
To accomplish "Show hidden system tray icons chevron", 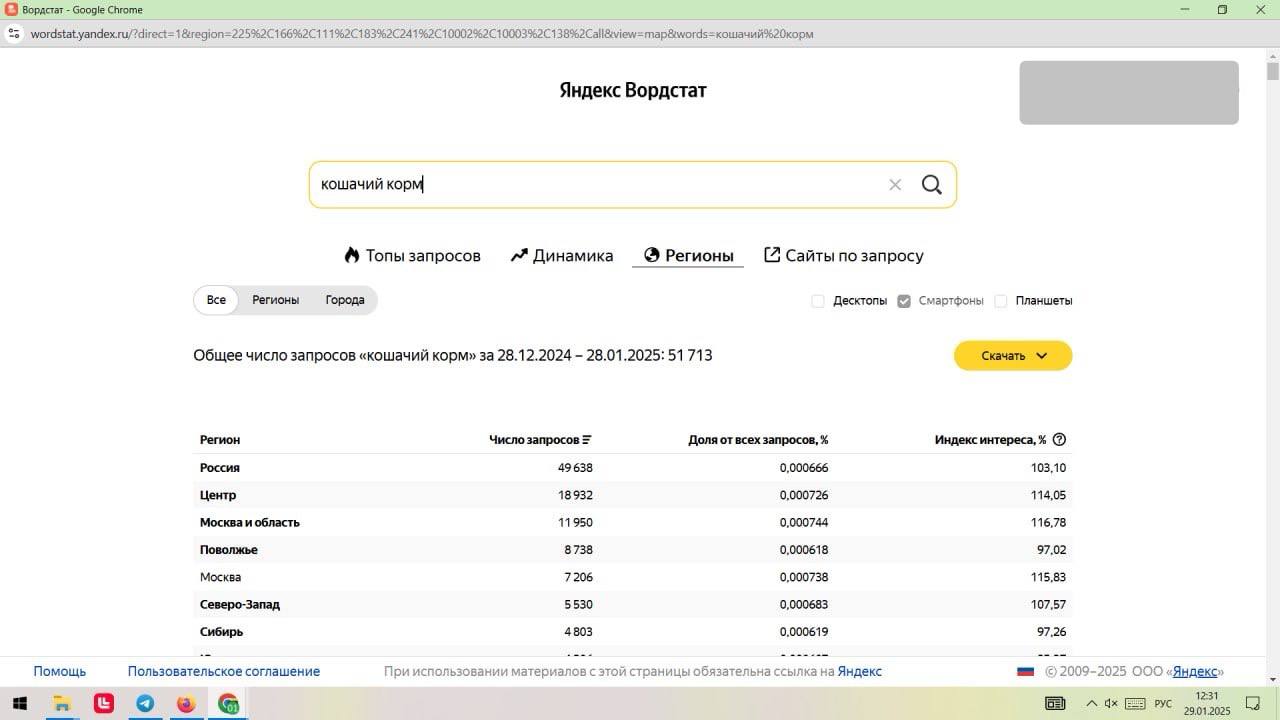I will coord(1091,704).
